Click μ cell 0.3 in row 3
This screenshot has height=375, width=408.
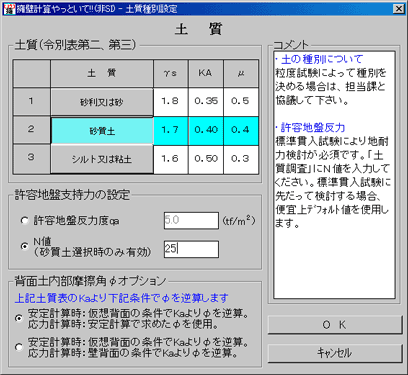[x=241, y=159]
